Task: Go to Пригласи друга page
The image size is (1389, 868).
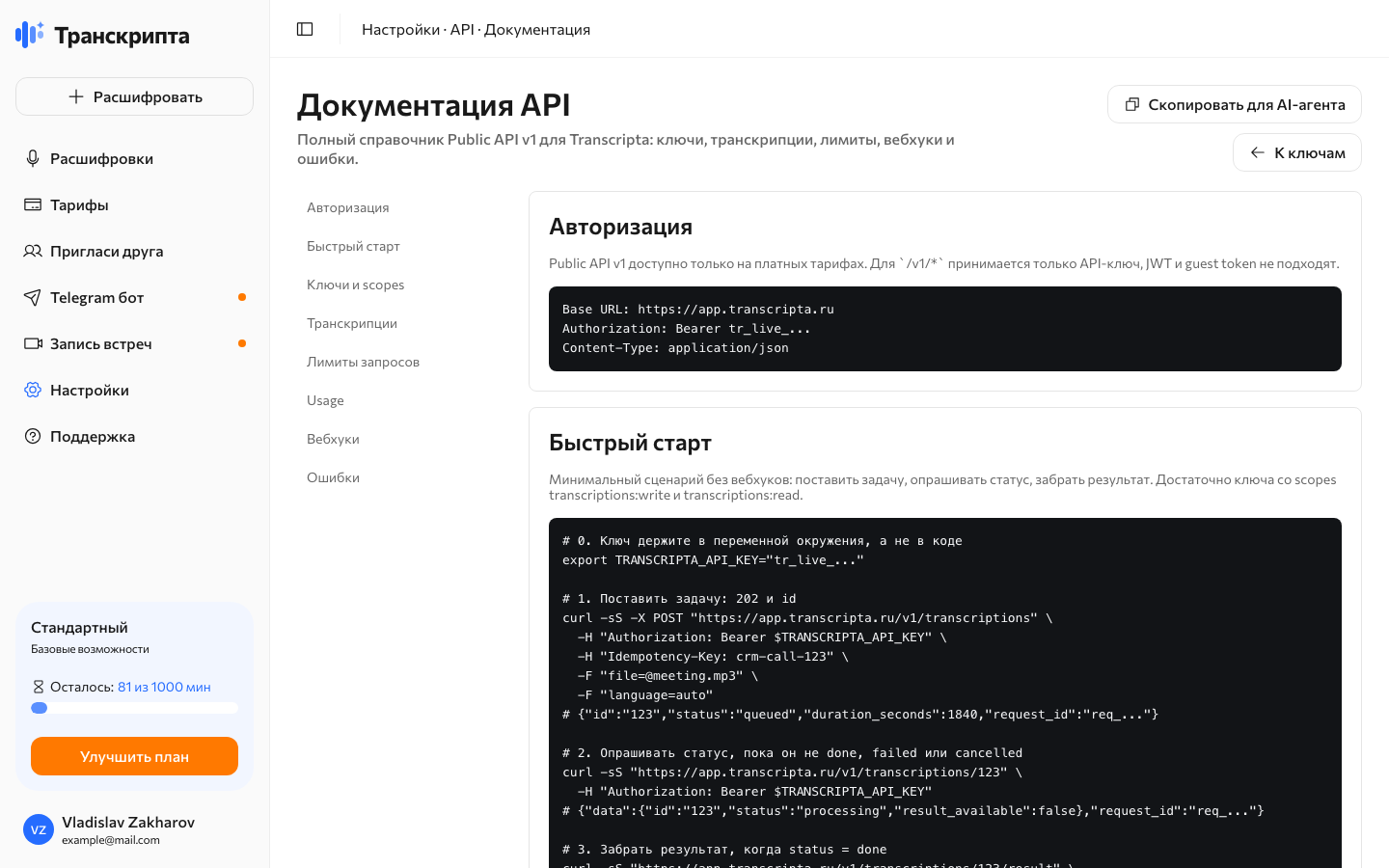Action: tap(135, 251)
